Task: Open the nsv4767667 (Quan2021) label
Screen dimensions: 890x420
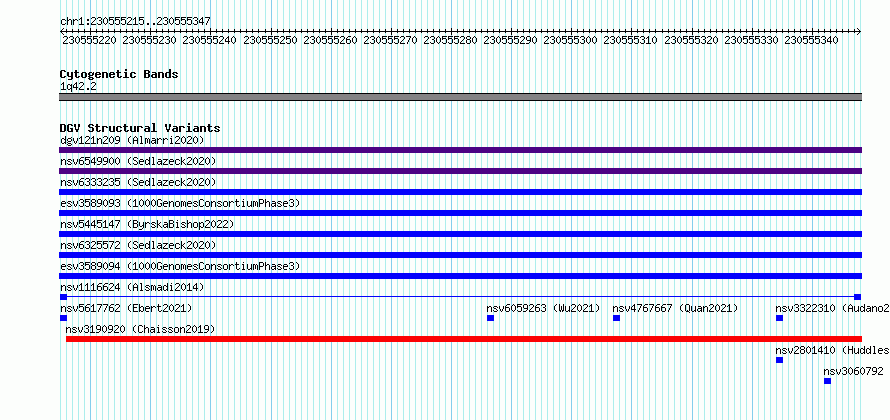Action: (x=675, y=308)
